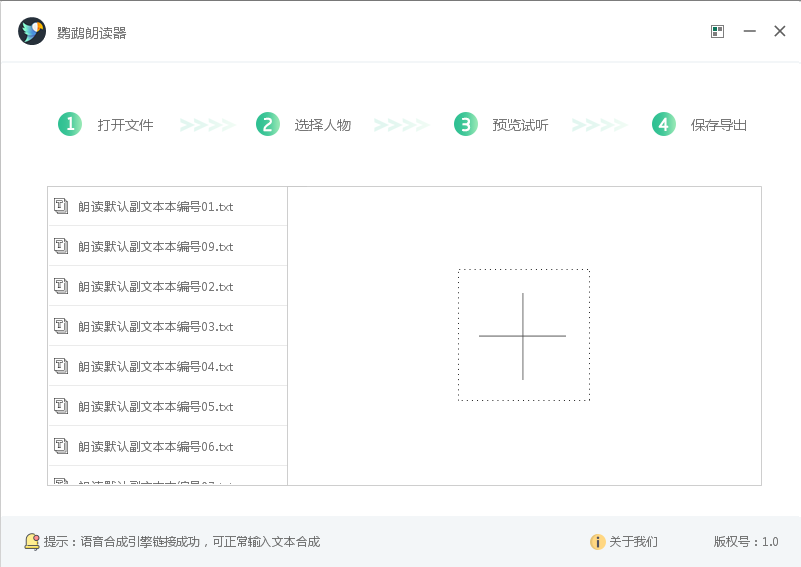Go to 预览试听 step
Viewport: 801px width, 567px height.
pyautogui.click(x=521, y=125)
